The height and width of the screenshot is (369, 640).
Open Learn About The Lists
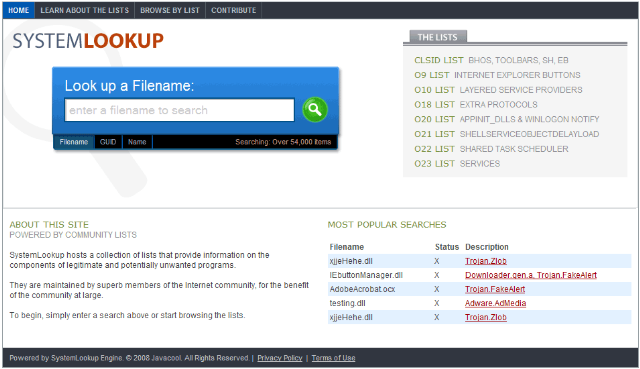84,10
